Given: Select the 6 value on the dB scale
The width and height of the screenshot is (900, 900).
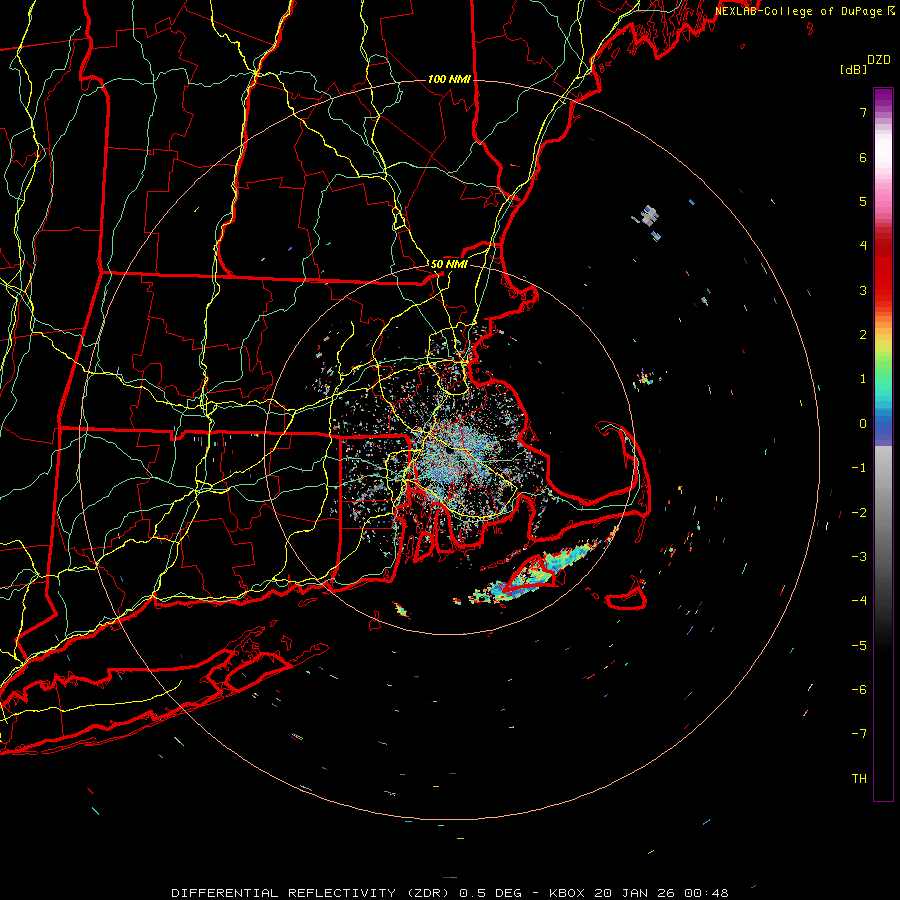Looking at the screenshot, I should [863, 157].
